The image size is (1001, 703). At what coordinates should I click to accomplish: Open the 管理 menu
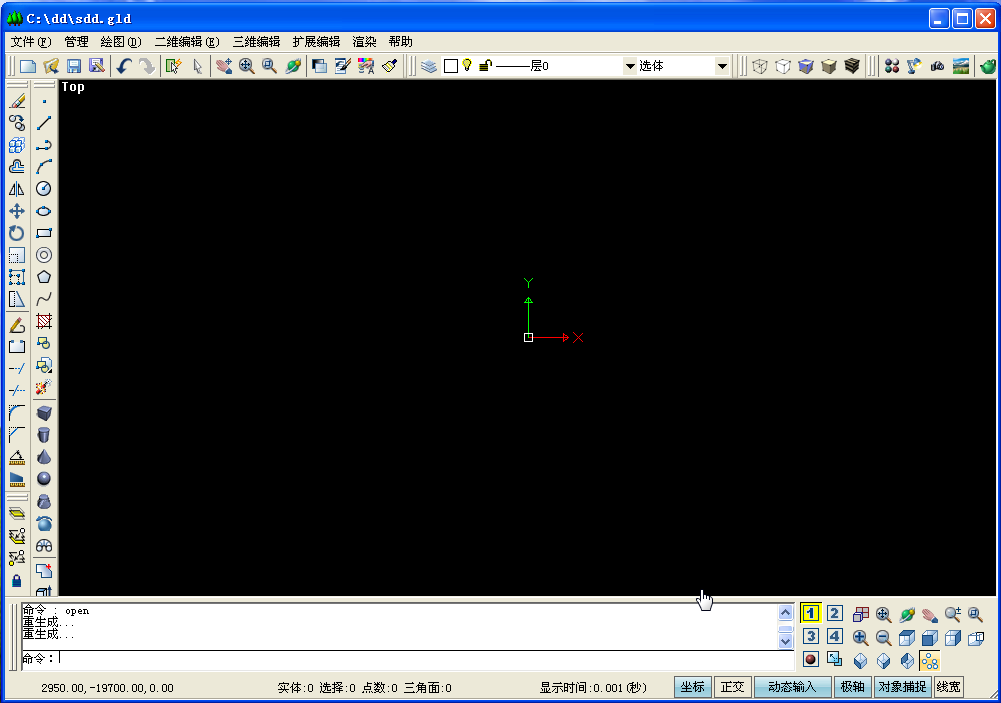pos(77,42)
